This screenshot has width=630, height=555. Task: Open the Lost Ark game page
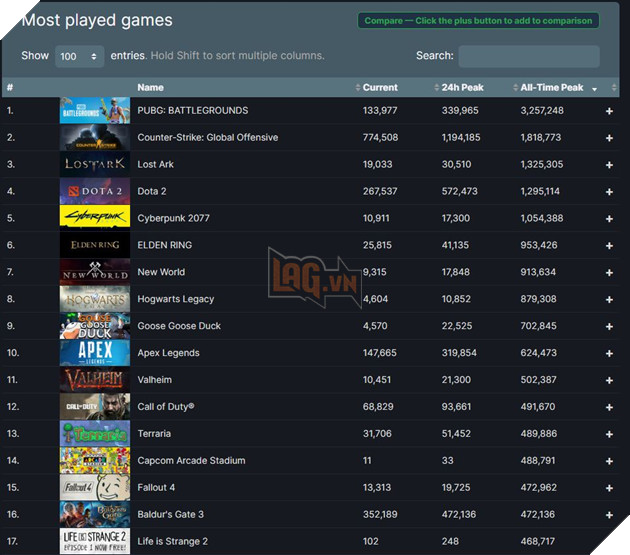[155, 164]
